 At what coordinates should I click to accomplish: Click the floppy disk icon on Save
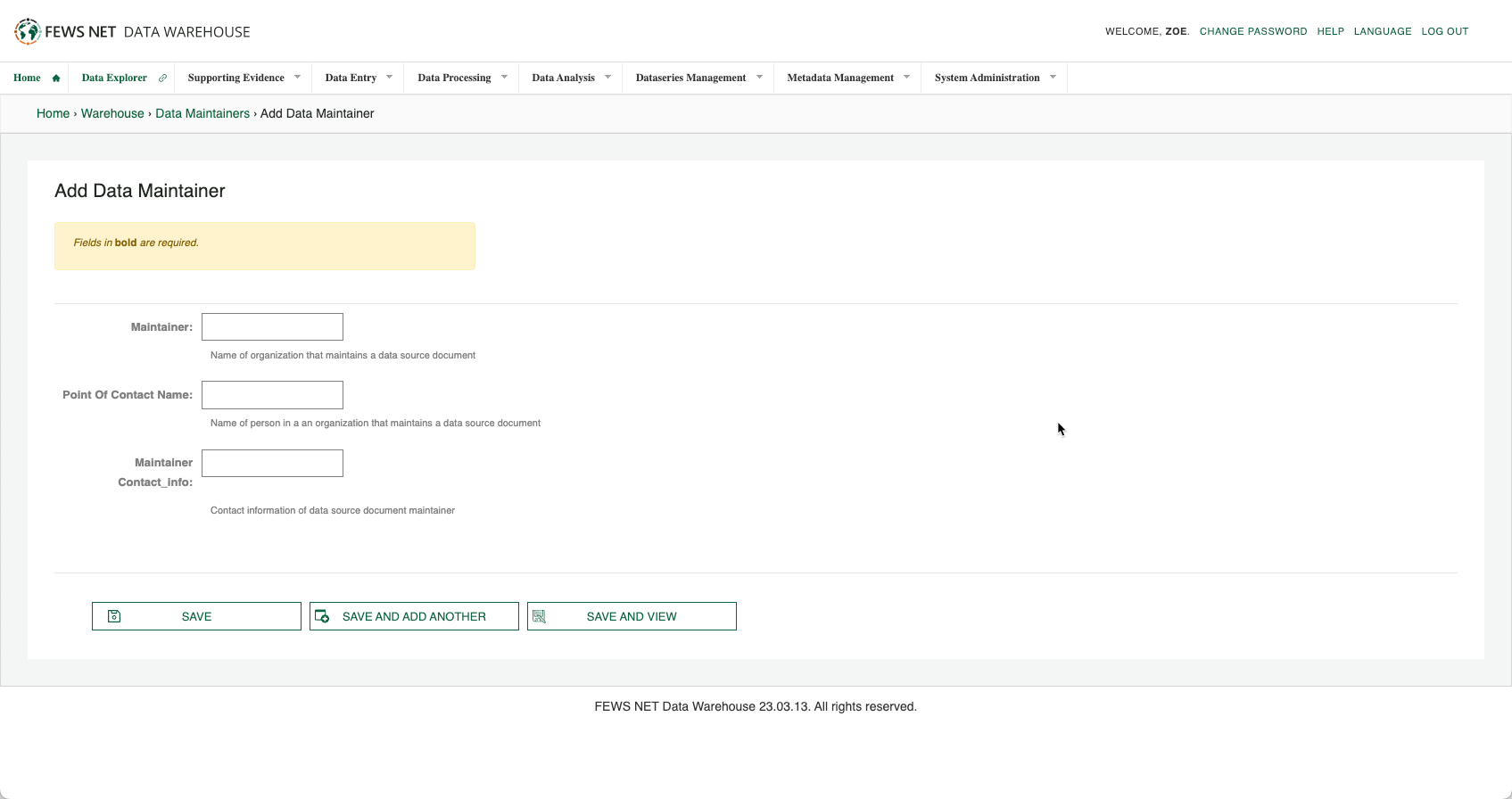pyautogui.click(x=114, y=616)
